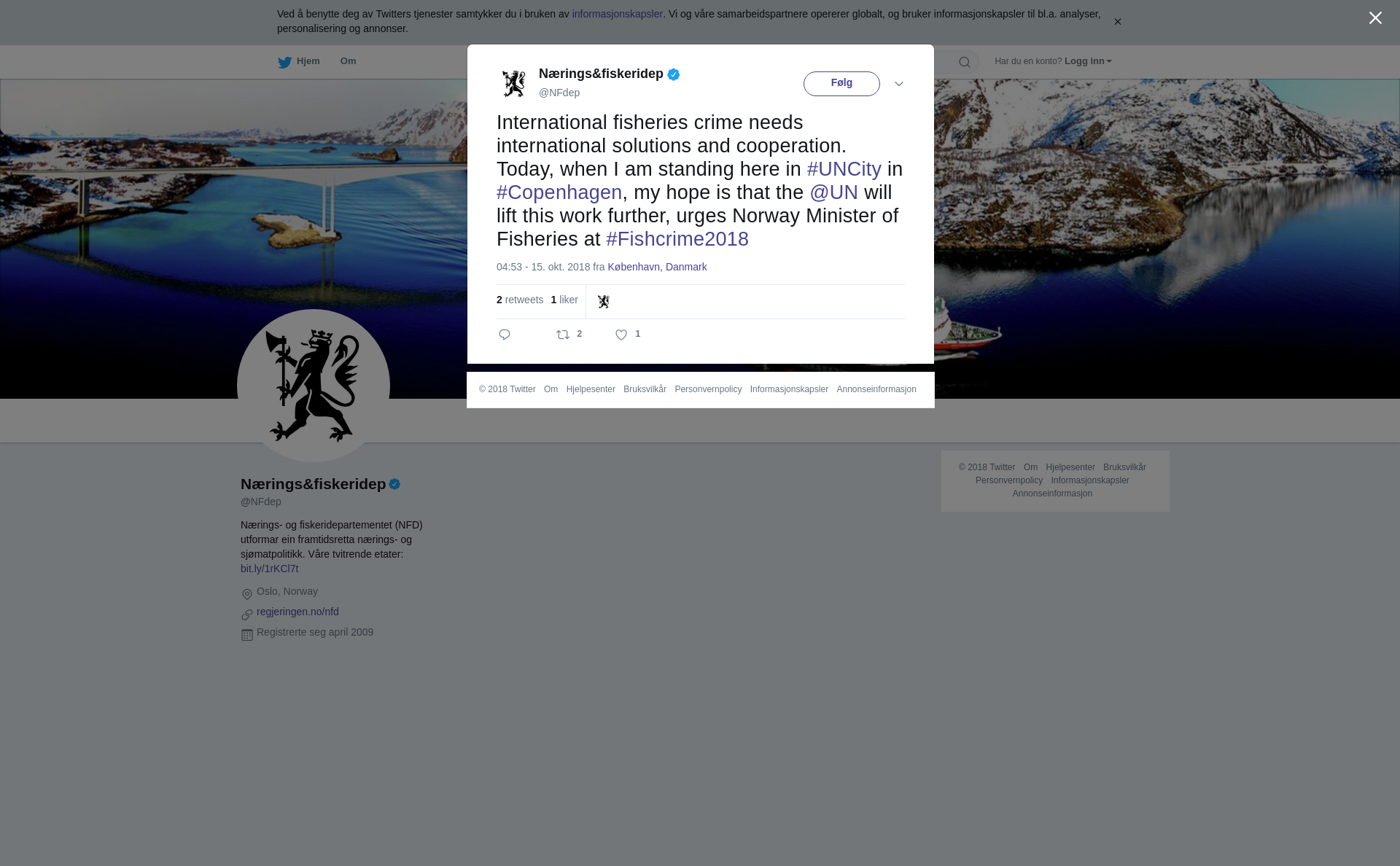1400x866 pixels.
Task: Click the reply speech bubble icon
Action: [505, 335]
